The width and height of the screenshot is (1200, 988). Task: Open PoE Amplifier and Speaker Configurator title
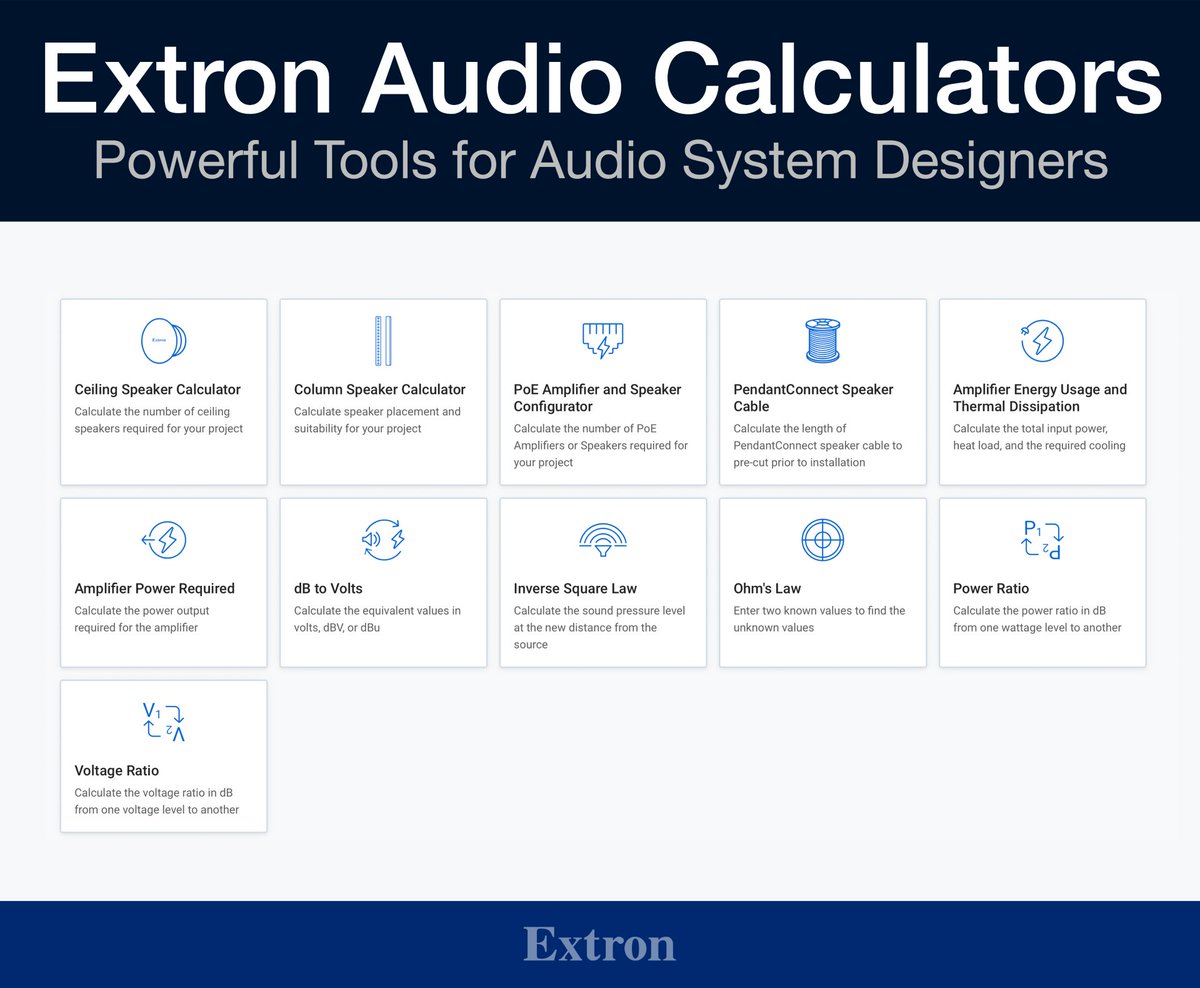coord(598,398)
